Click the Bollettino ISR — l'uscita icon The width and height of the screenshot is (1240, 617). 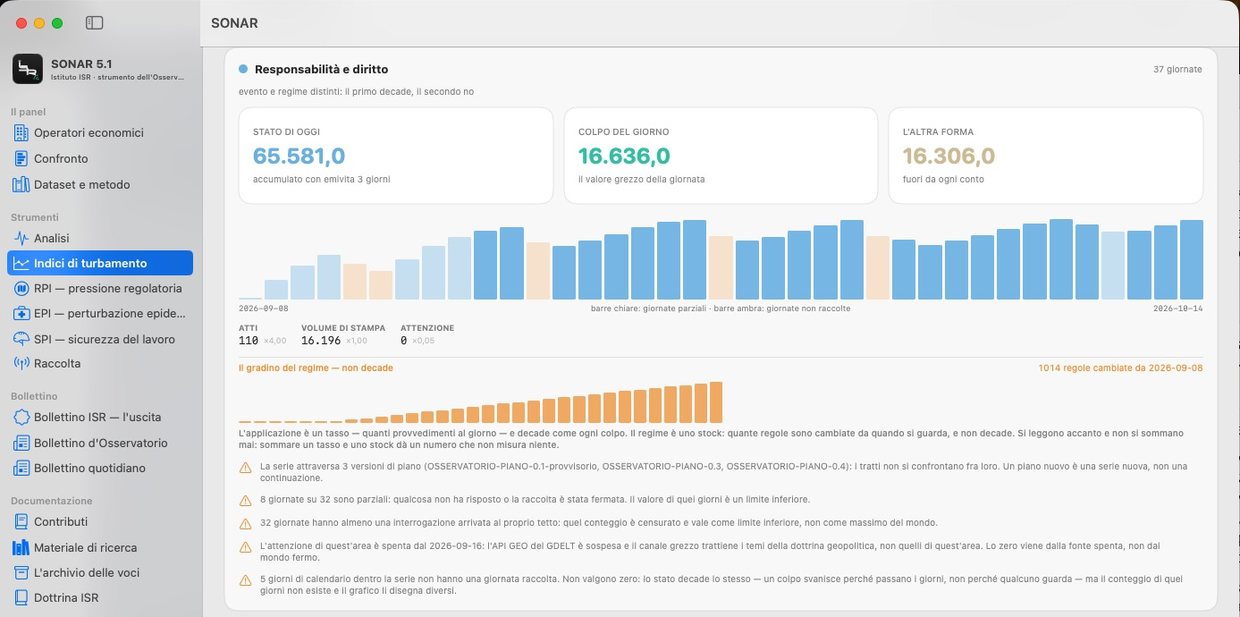(22, 417)
